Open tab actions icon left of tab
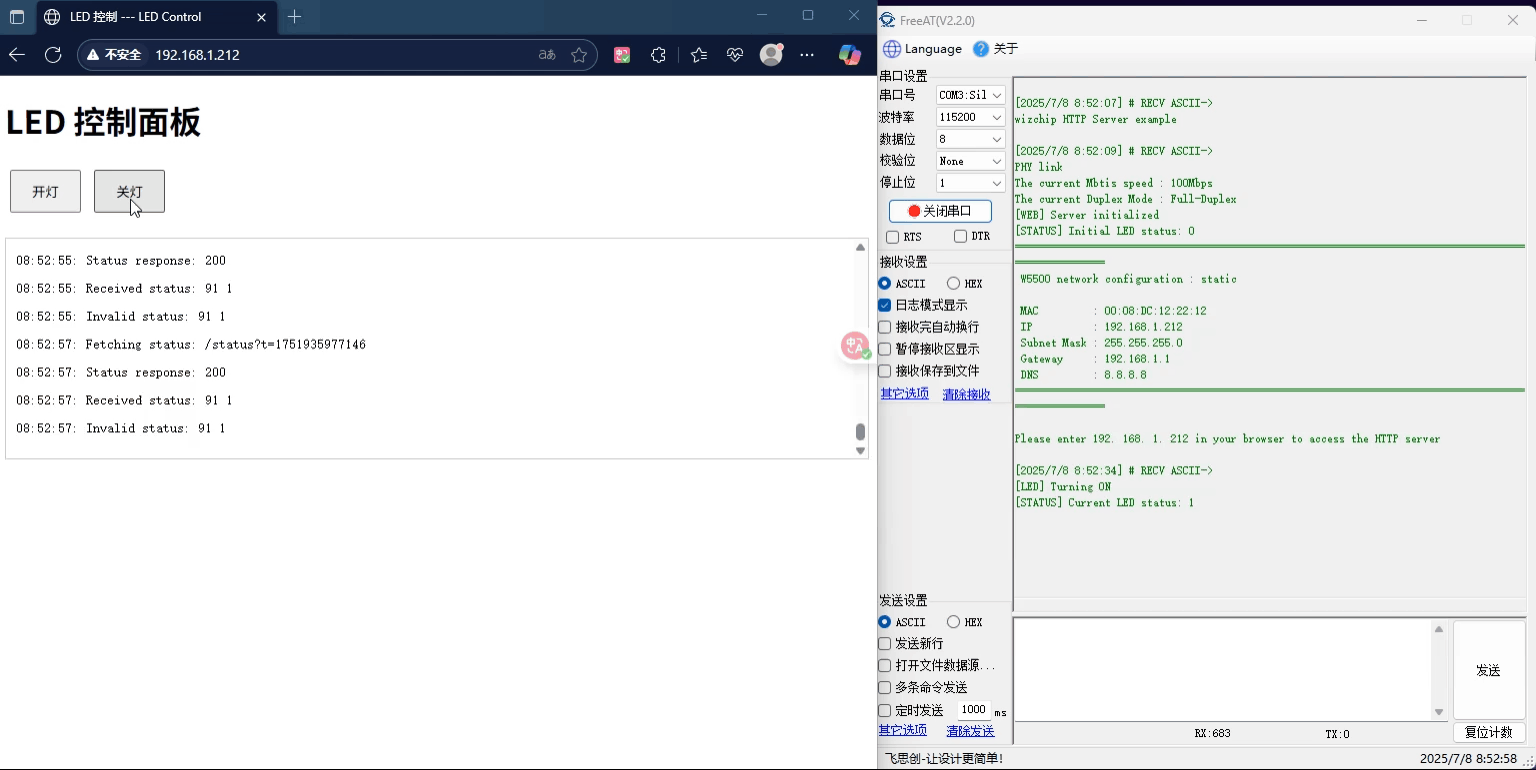The image size is (1536, 770). pyautogui.click(x=17, y=17)
